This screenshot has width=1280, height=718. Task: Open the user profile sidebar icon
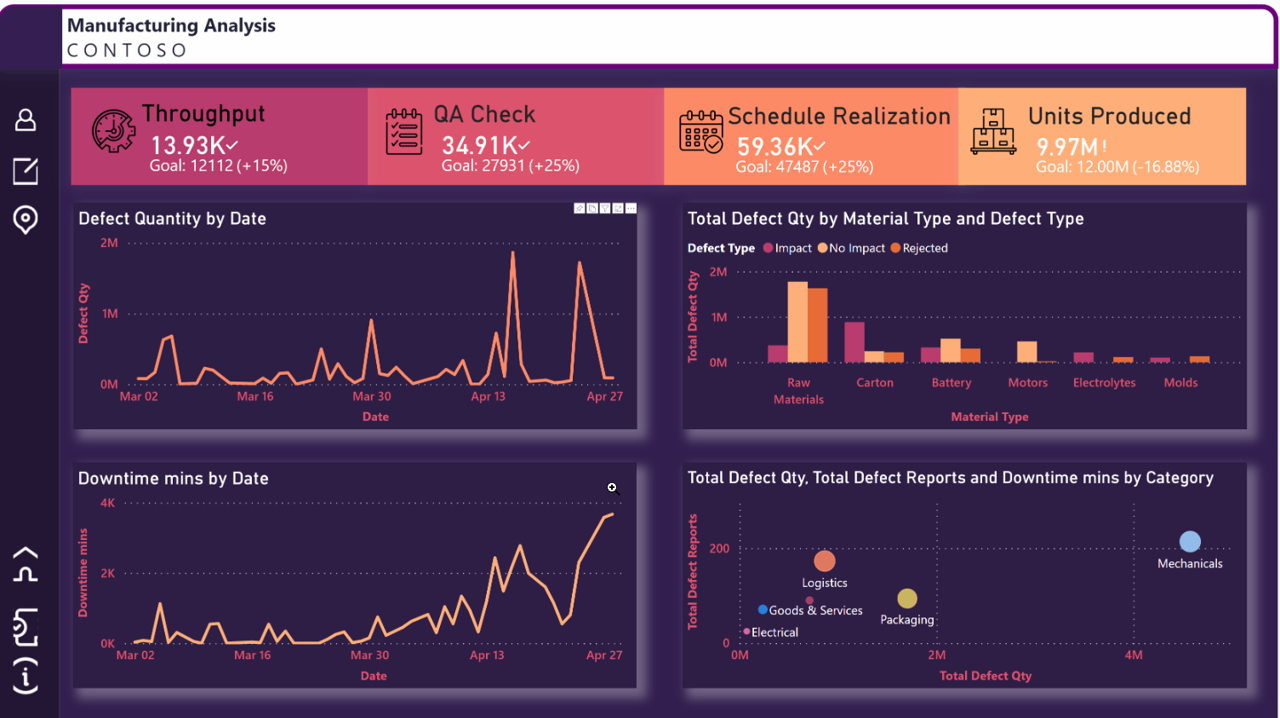[25, 120]
